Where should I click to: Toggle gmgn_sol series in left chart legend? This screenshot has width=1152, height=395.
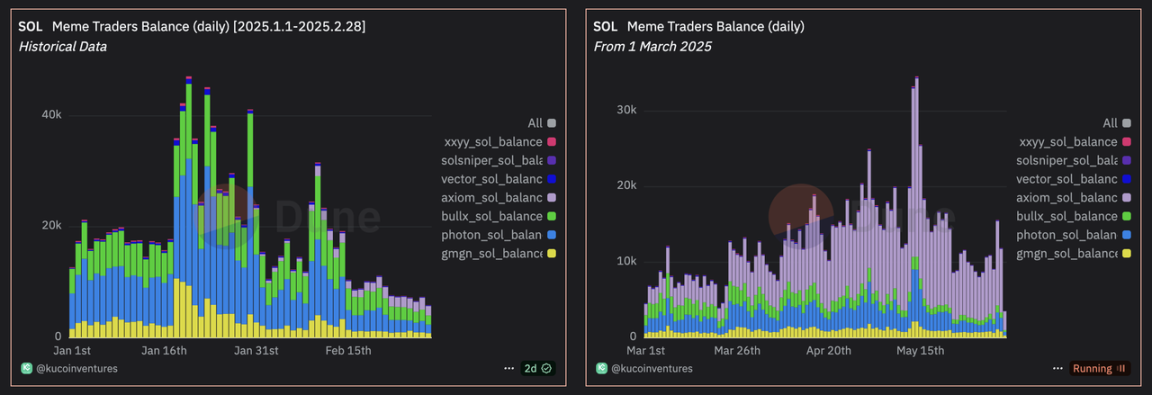pyautogui.click(x=500, y=254)
